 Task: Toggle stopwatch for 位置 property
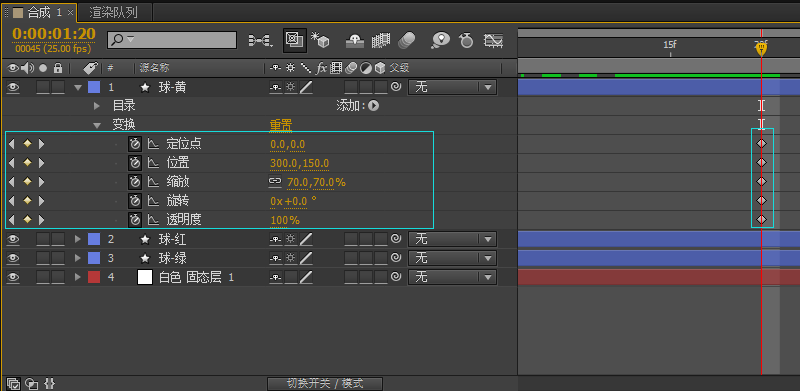(x=135, y=163)
